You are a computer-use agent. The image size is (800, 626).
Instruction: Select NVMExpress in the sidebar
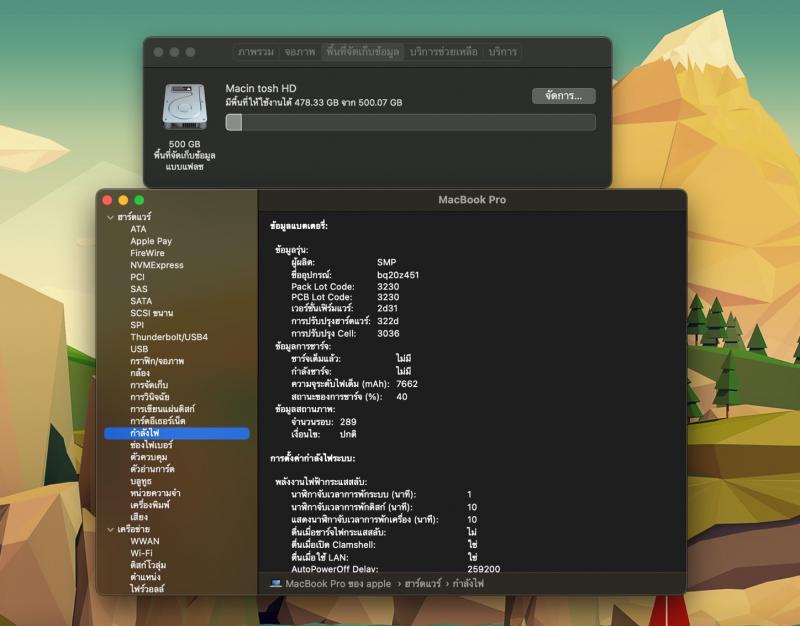pos(157,265)
